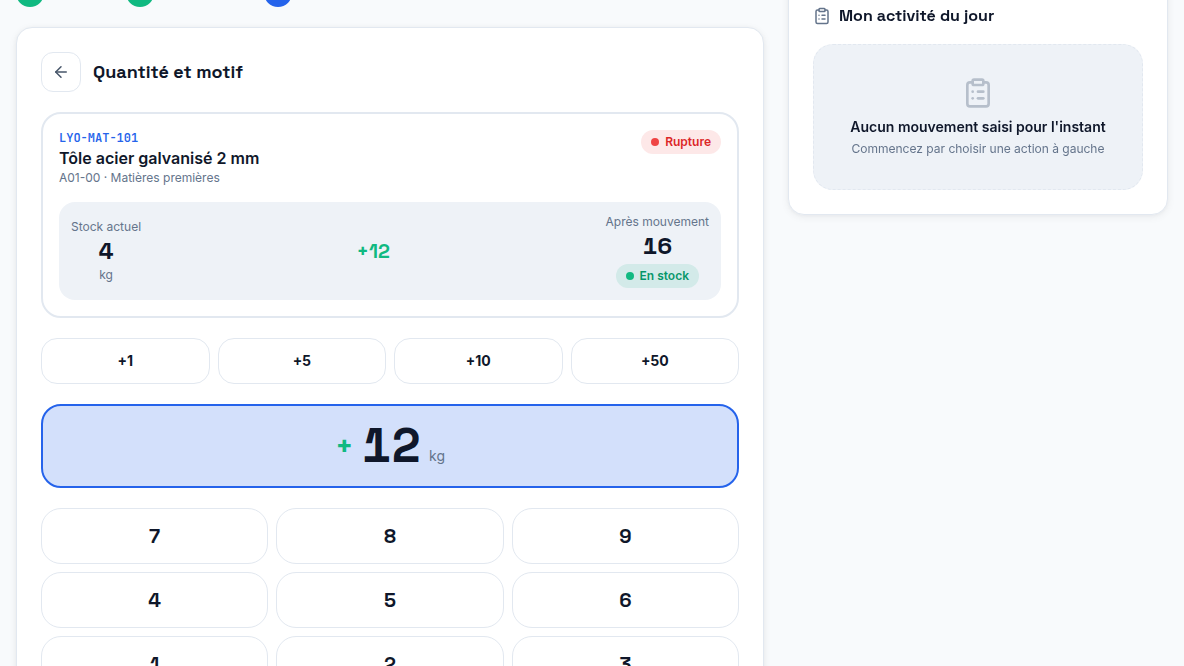Tap keypad digit 5
Image resolution: width=1184 pixels, height=666 pixels.
390,600
